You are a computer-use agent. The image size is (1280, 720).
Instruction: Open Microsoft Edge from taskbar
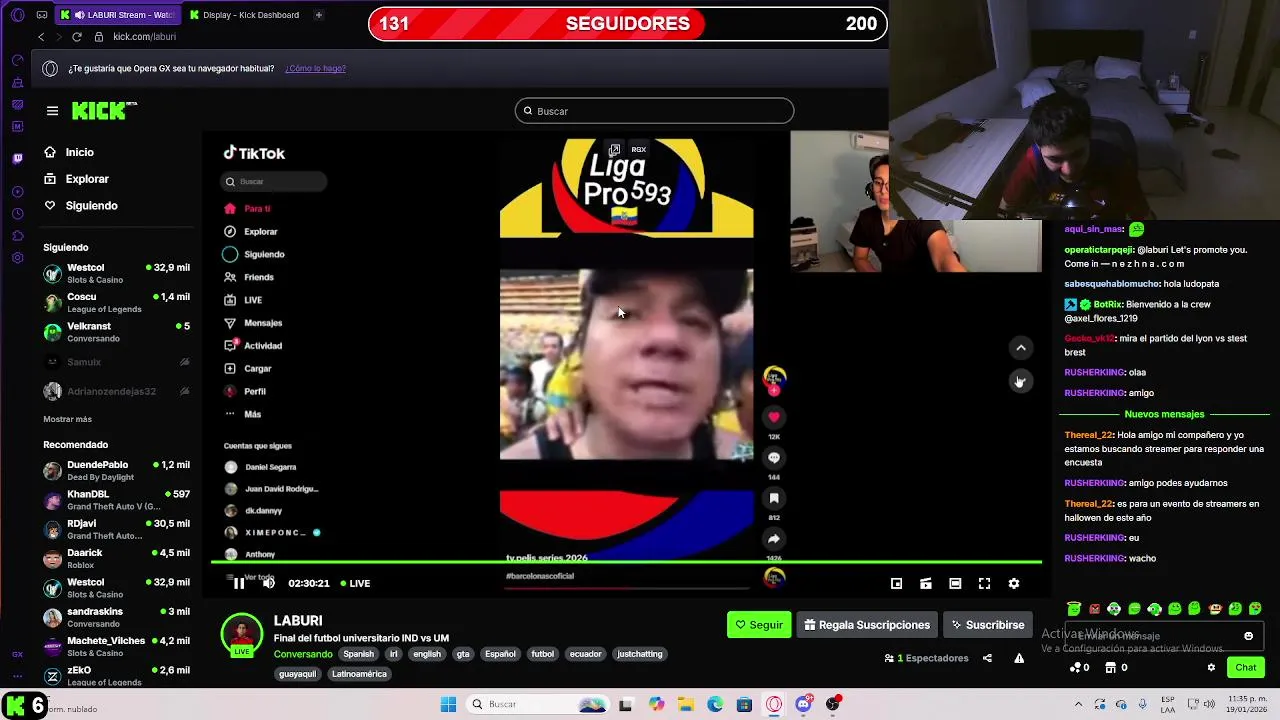715,704
